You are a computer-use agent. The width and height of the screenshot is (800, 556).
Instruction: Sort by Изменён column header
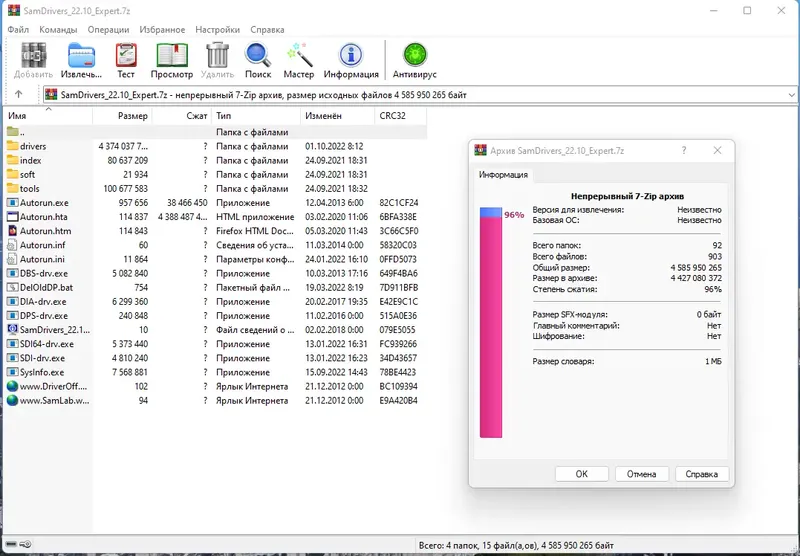pos(338,116)
